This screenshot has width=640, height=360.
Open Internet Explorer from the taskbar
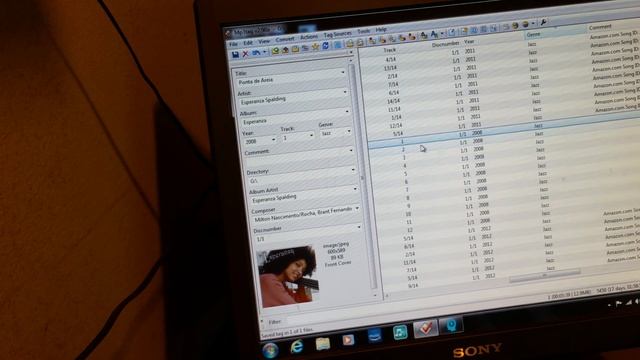tap(297, 346)
